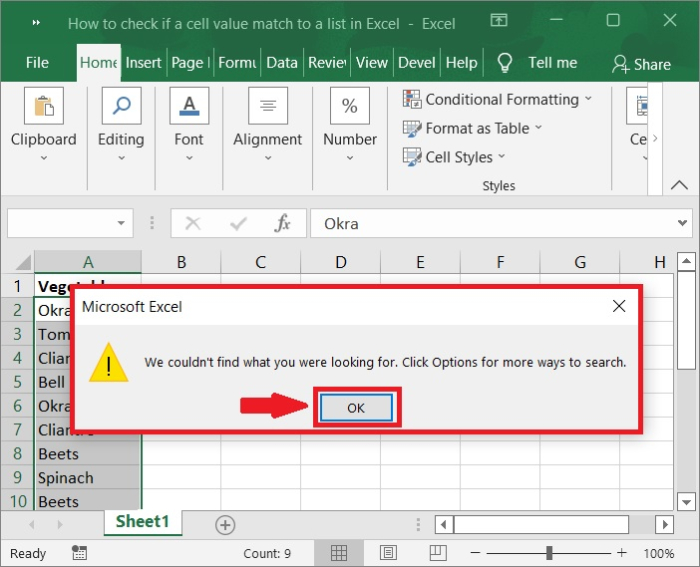Click vertical scrollbar up arrow

tap(686, 261)
